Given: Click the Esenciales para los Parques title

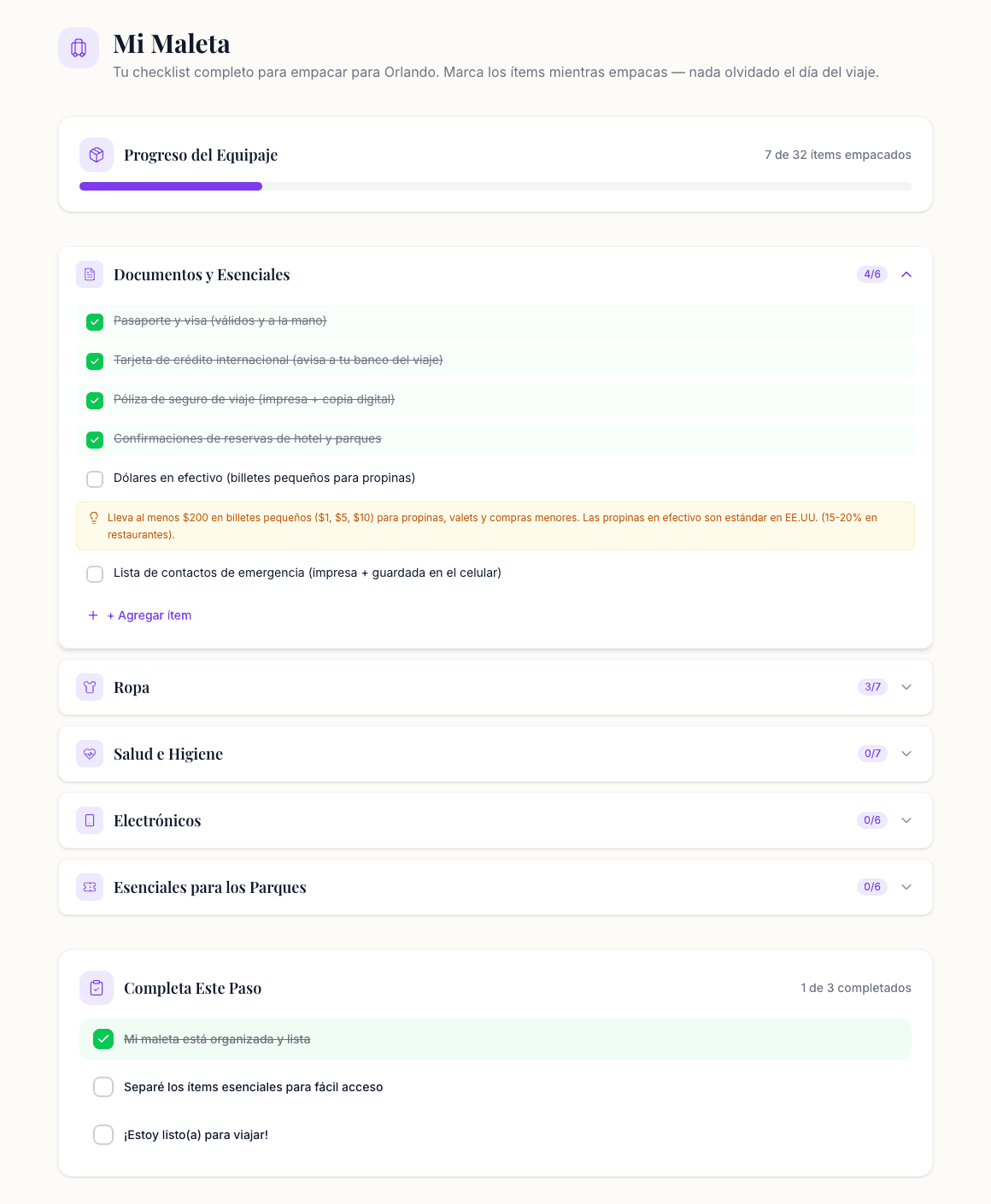Looking at the screenshot, I should (x=210, y=887).
